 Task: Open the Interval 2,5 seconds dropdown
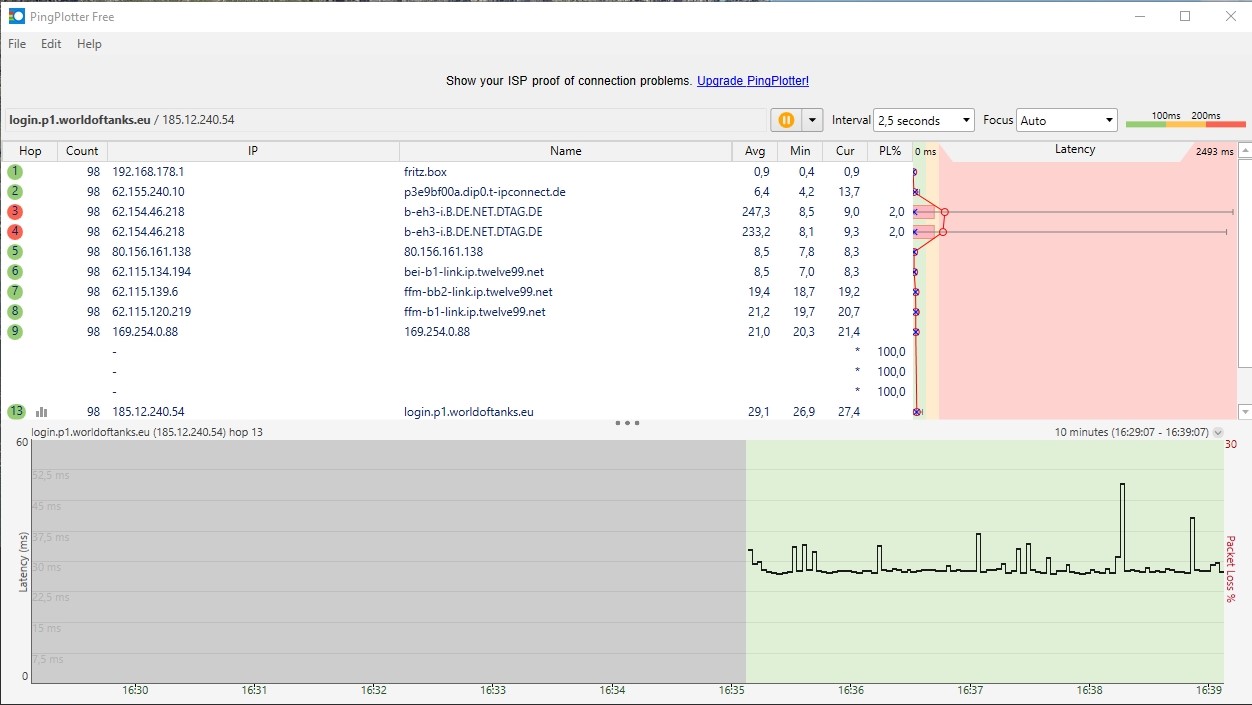[x=924, y=120]
